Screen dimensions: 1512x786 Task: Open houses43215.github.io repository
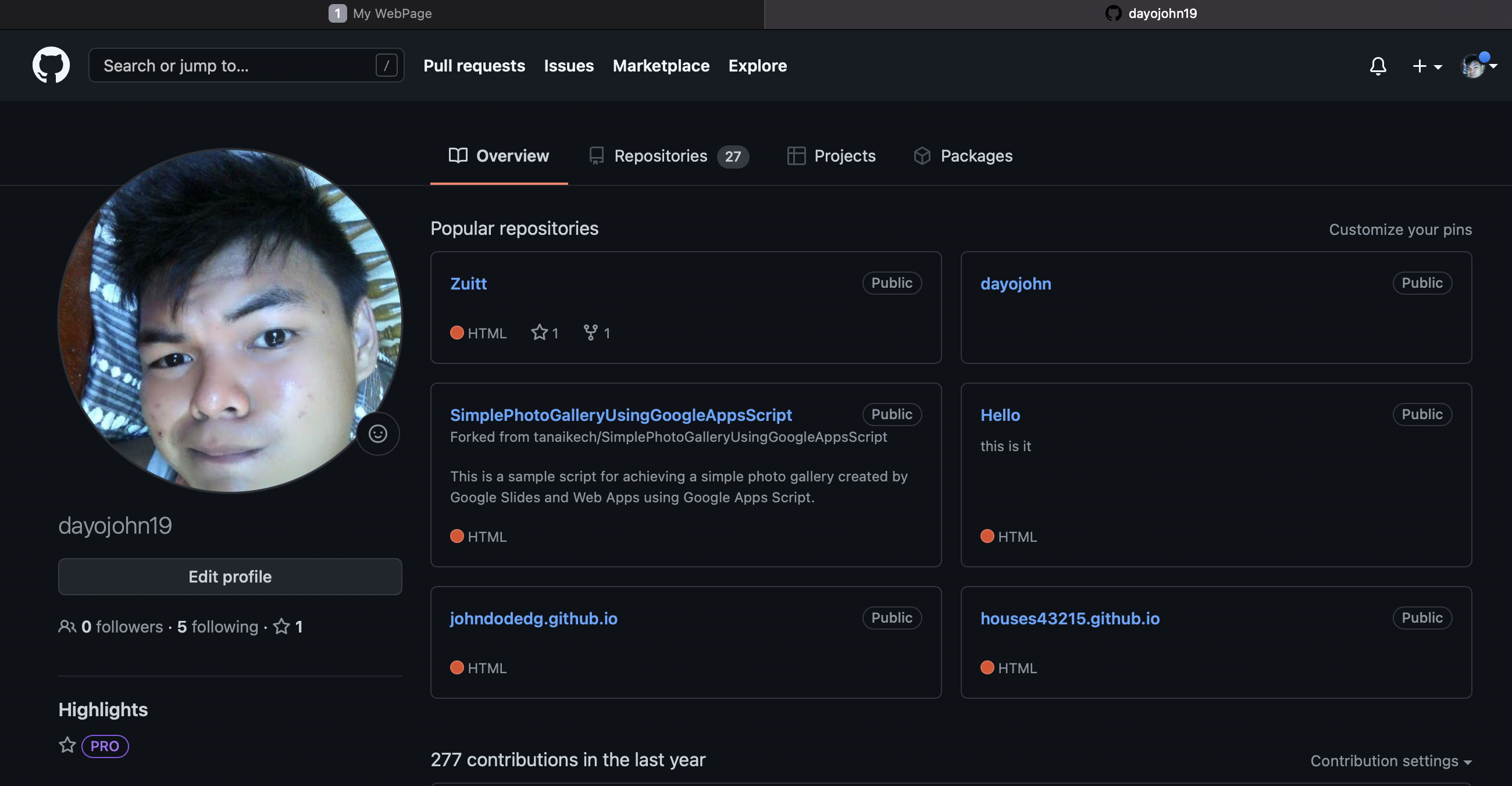(x=1070, y=618)
